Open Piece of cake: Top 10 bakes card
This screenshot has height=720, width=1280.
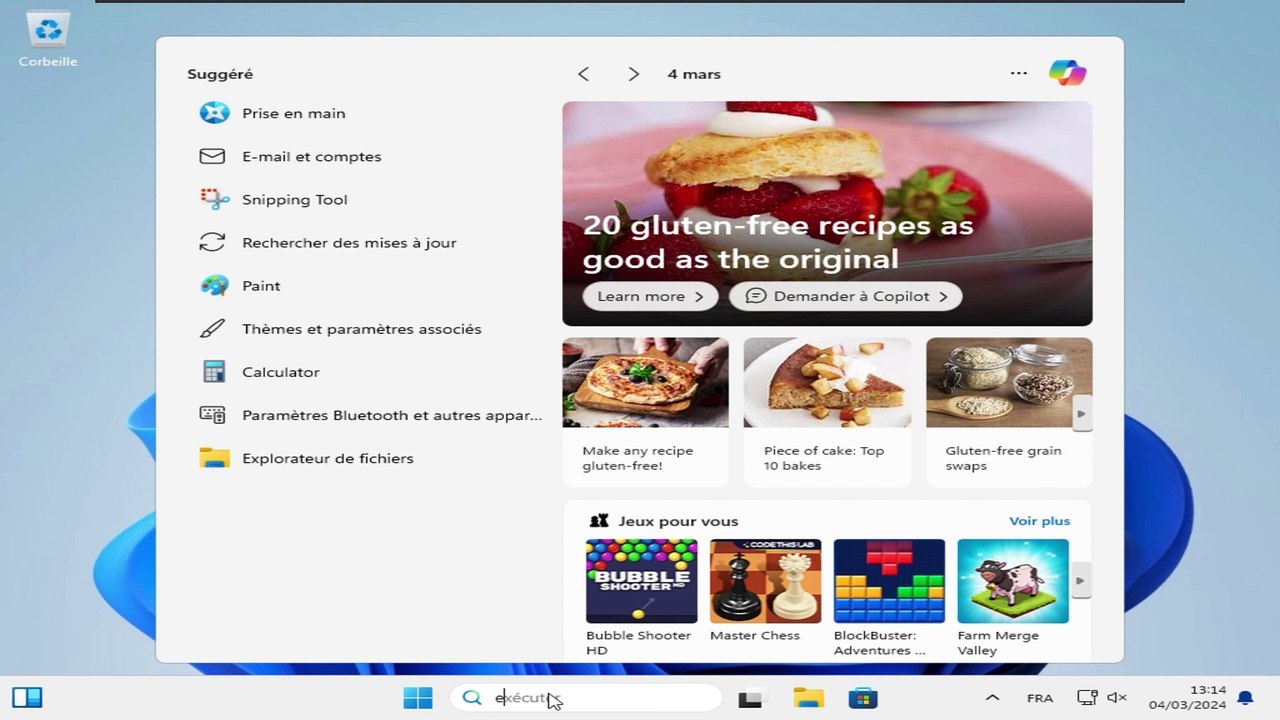click(x=827, y=412)
